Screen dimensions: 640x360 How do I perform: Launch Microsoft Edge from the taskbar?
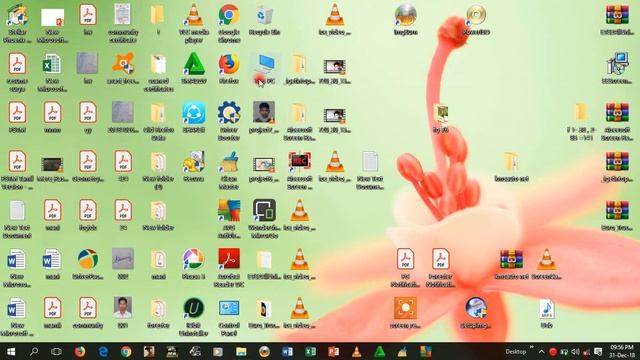coord(103,351)
